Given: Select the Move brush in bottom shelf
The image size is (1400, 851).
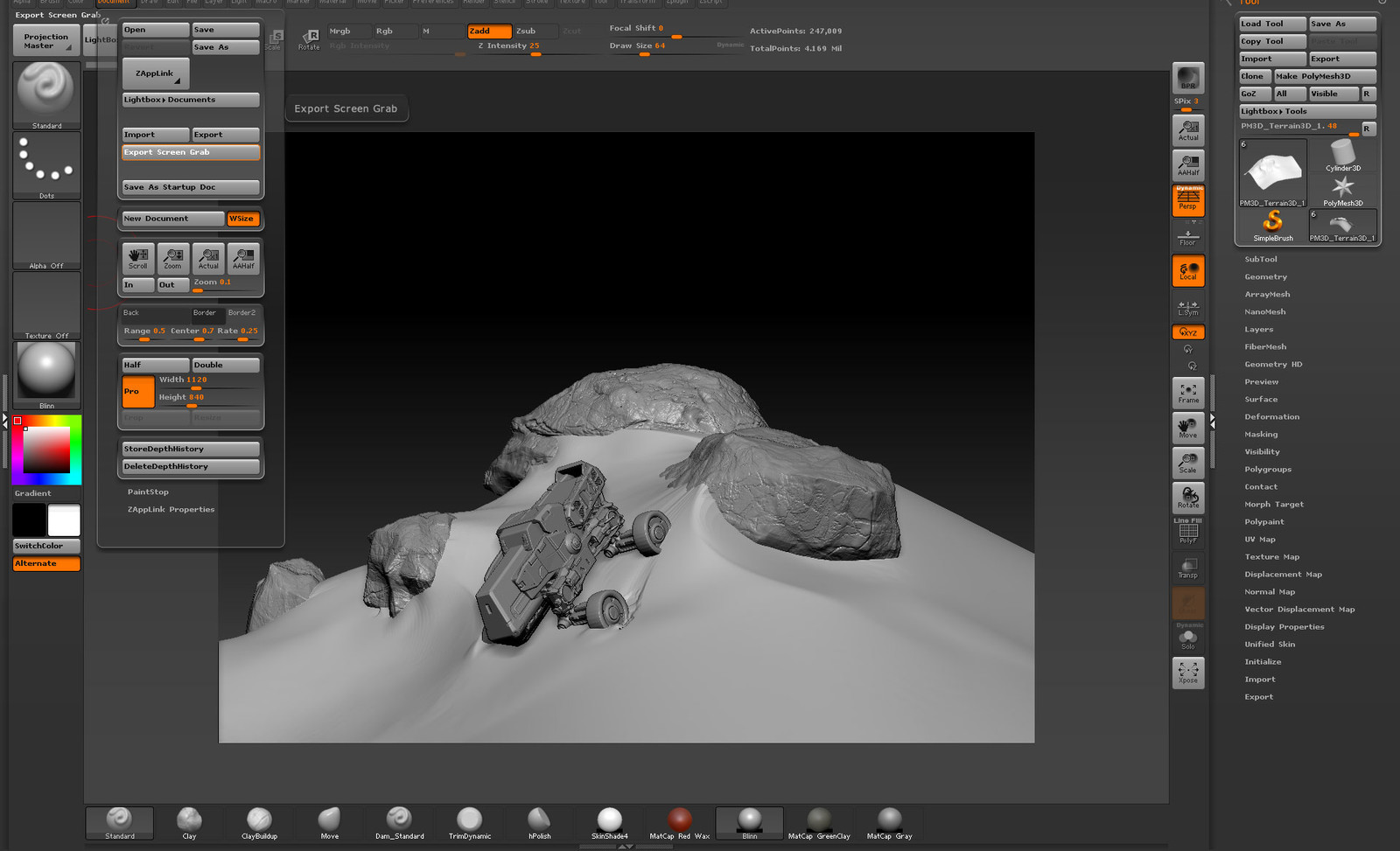Looking at the screenshot, I should (329, 823).
